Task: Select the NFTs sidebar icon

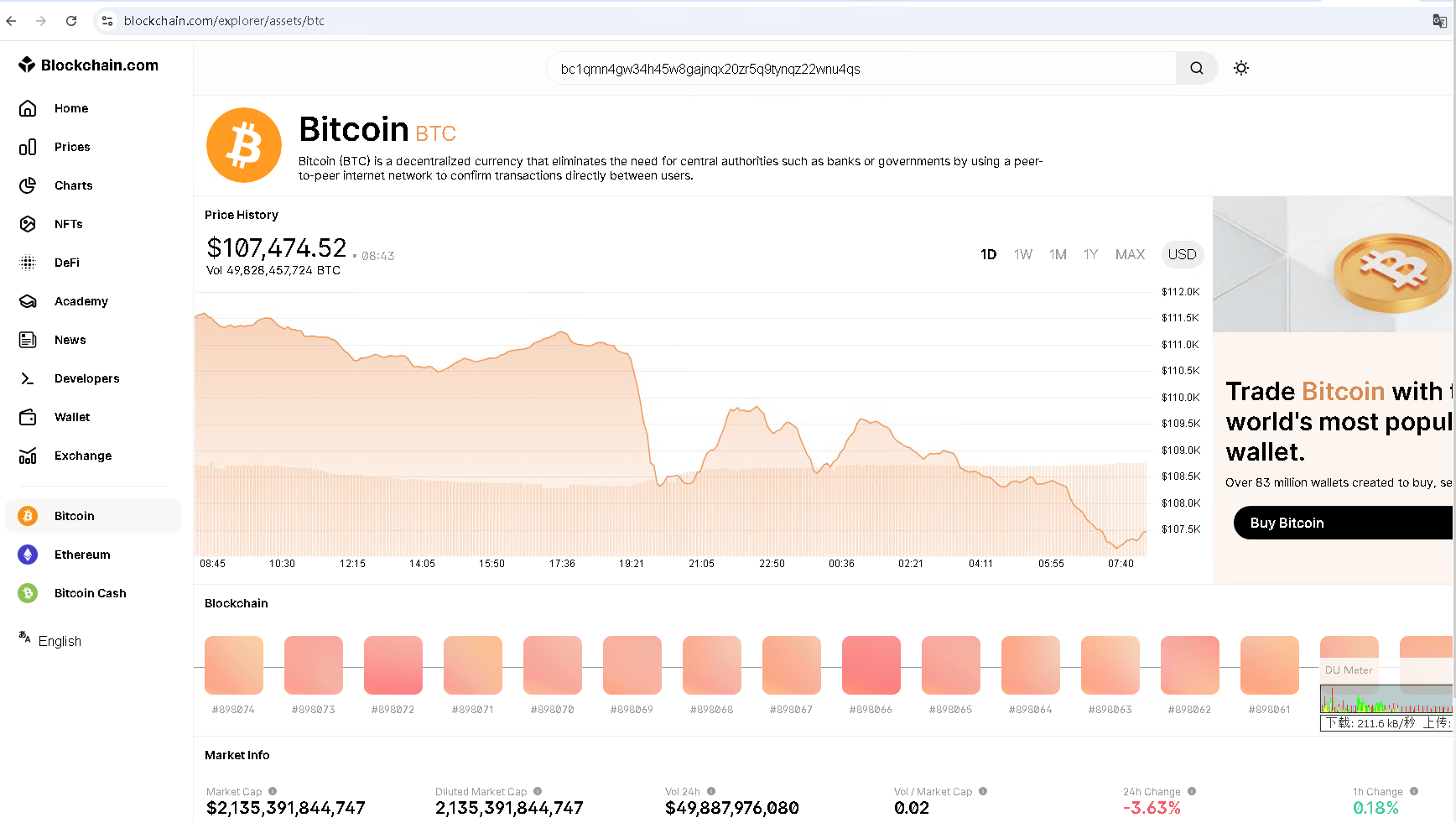Action: pyautogui.click(x=28, y=224)
